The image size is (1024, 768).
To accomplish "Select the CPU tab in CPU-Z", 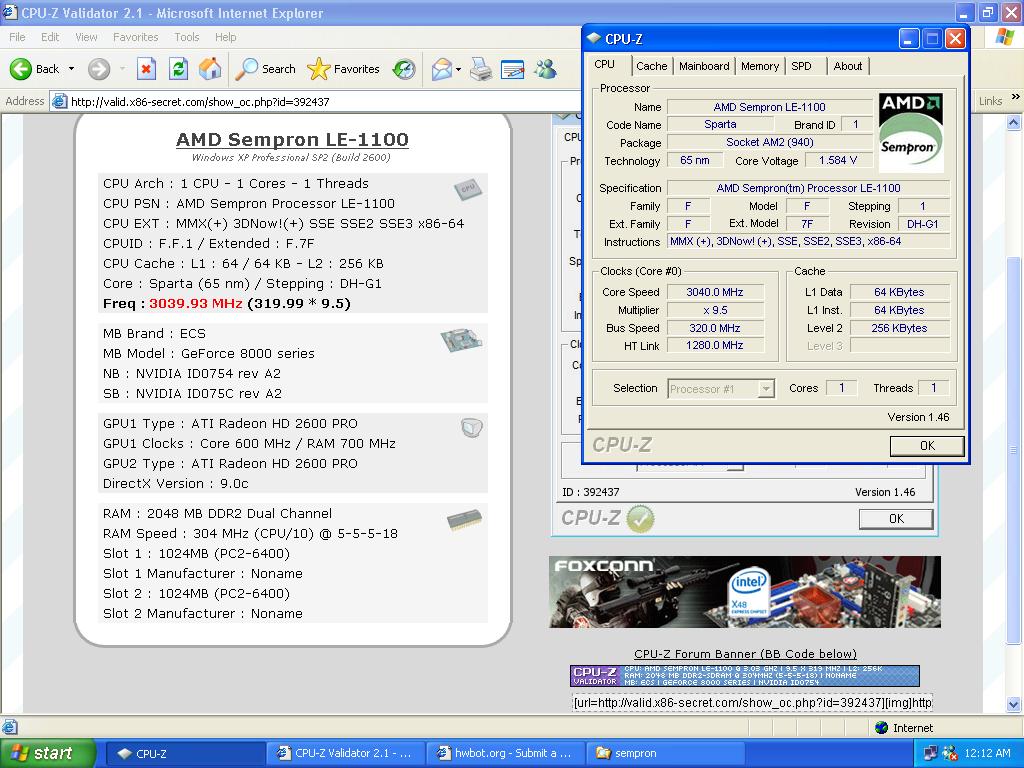I will click(x=605, y=64).
